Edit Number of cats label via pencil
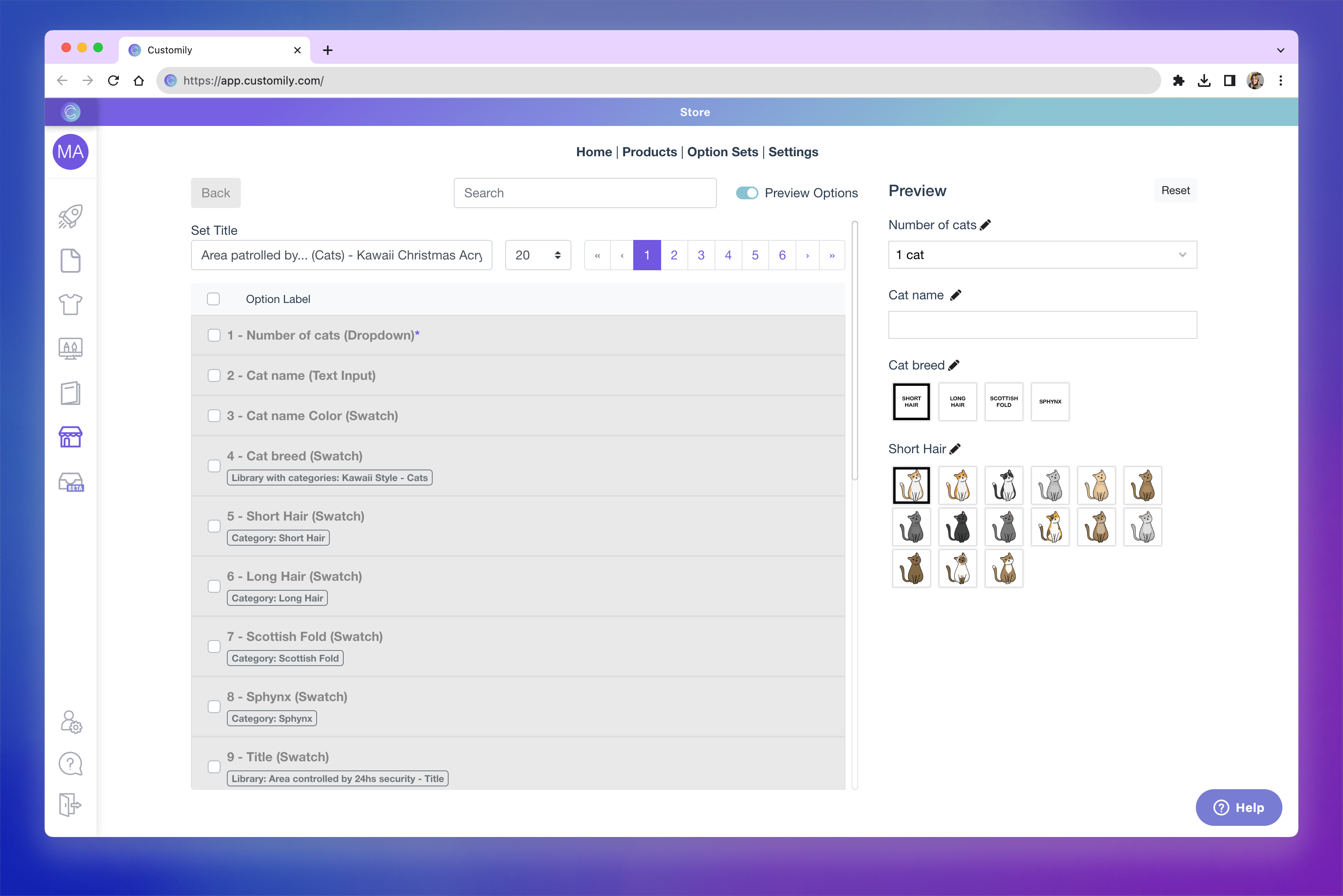This screenshot has width=1343, height=896. (x=985, y=225)
